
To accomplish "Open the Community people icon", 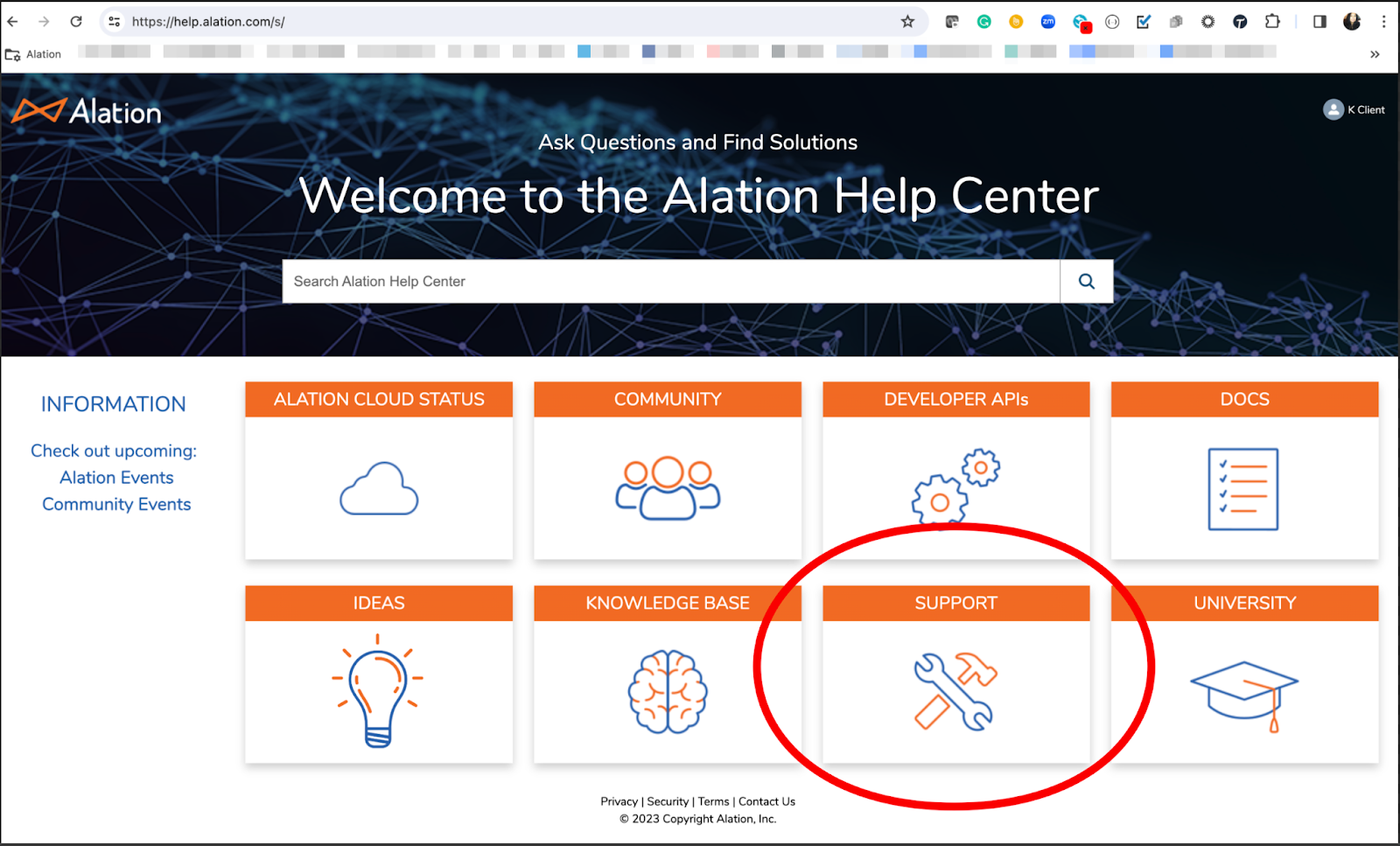I will point(668,487).
